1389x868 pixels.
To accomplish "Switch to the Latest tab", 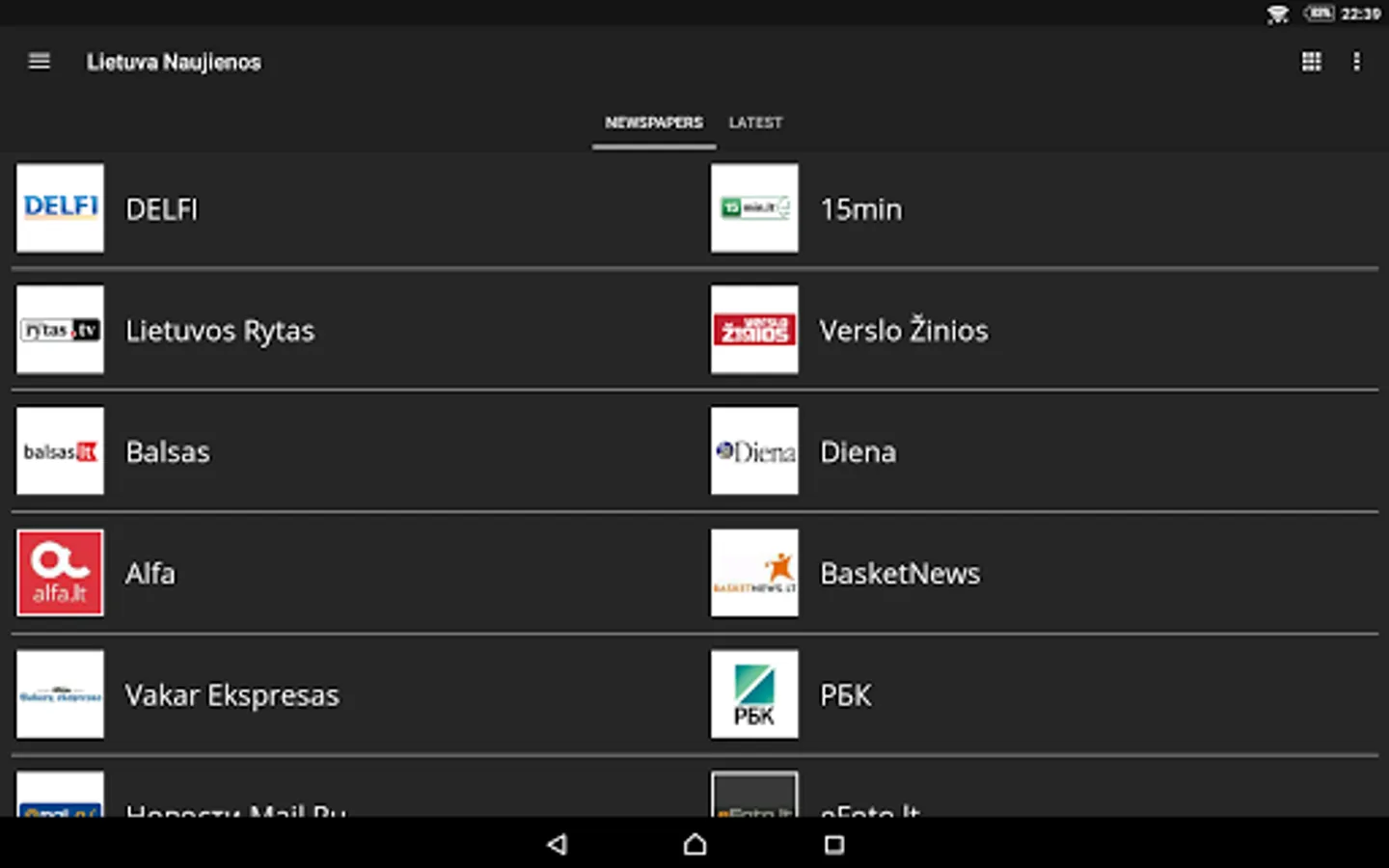I will [755, 122].
